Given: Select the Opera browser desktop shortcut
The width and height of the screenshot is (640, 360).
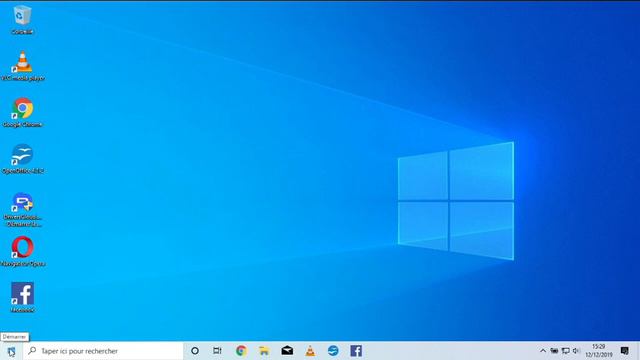Looking at the screenshot, I should point(22,251).
